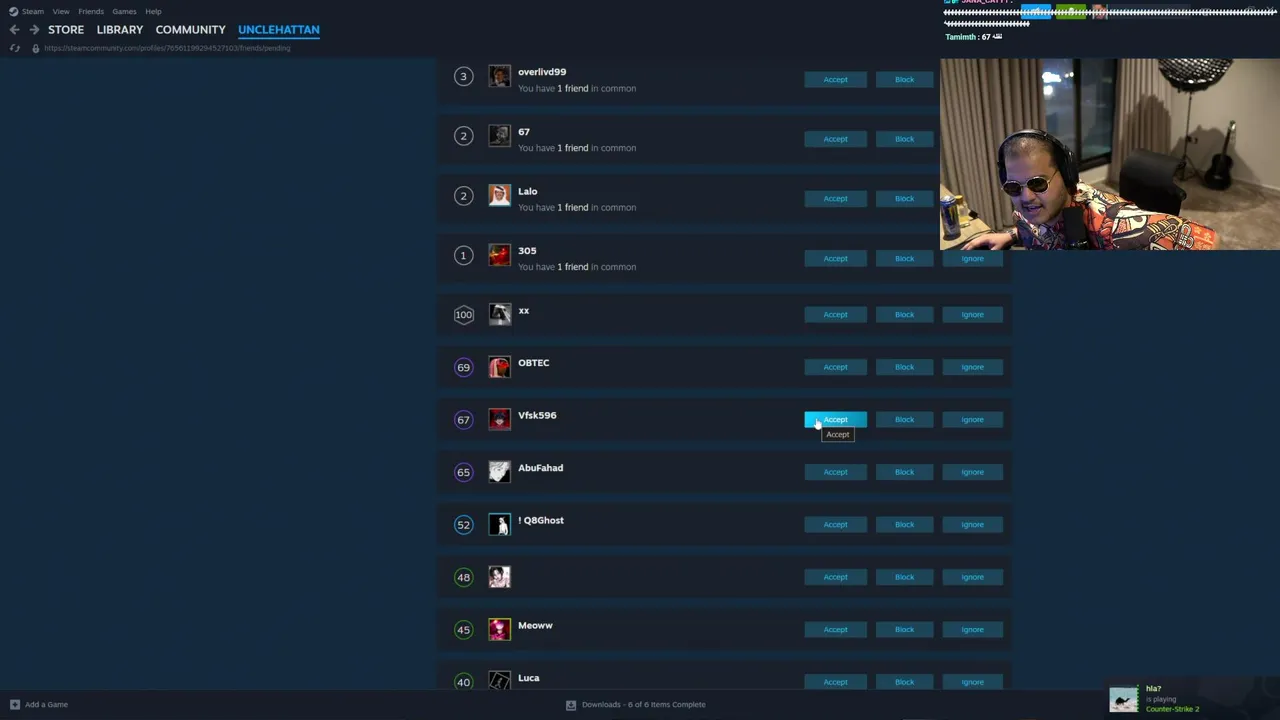The width and height of the screenshot is (1280, 720).
Task: Switch to the STORE tab
Action: tap(66, 30)
